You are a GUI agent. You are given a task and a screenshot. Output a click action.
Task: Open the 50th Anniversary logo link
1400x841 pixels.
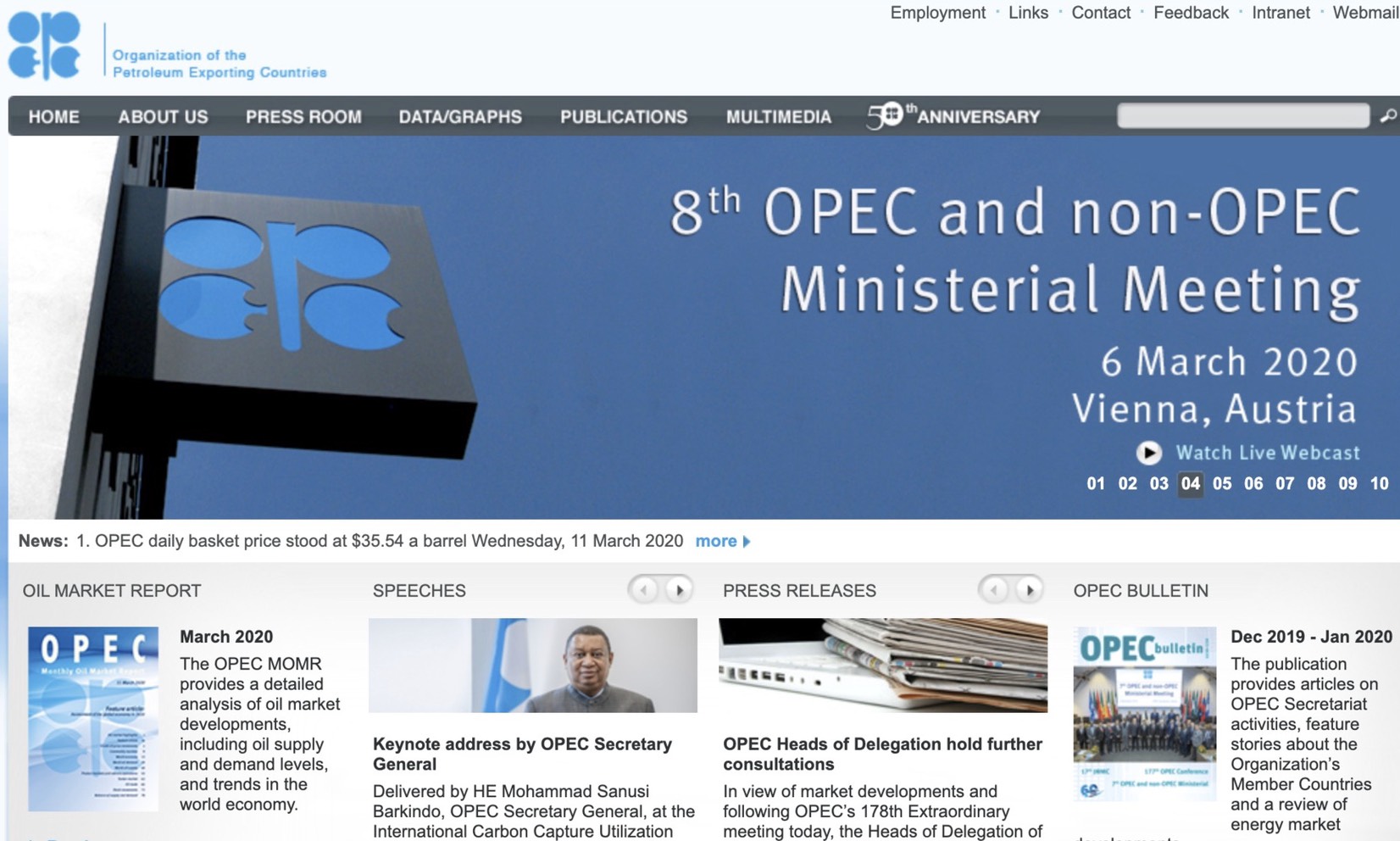tap(953, 116)
